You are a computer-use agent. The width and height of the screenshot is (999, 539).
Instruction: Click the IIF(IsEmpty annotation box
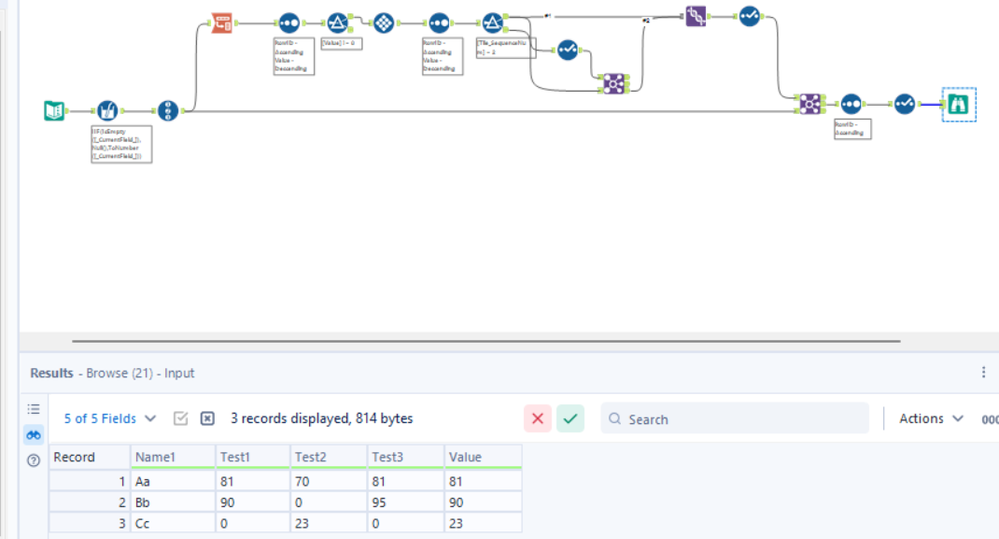[x=121, y=144]
